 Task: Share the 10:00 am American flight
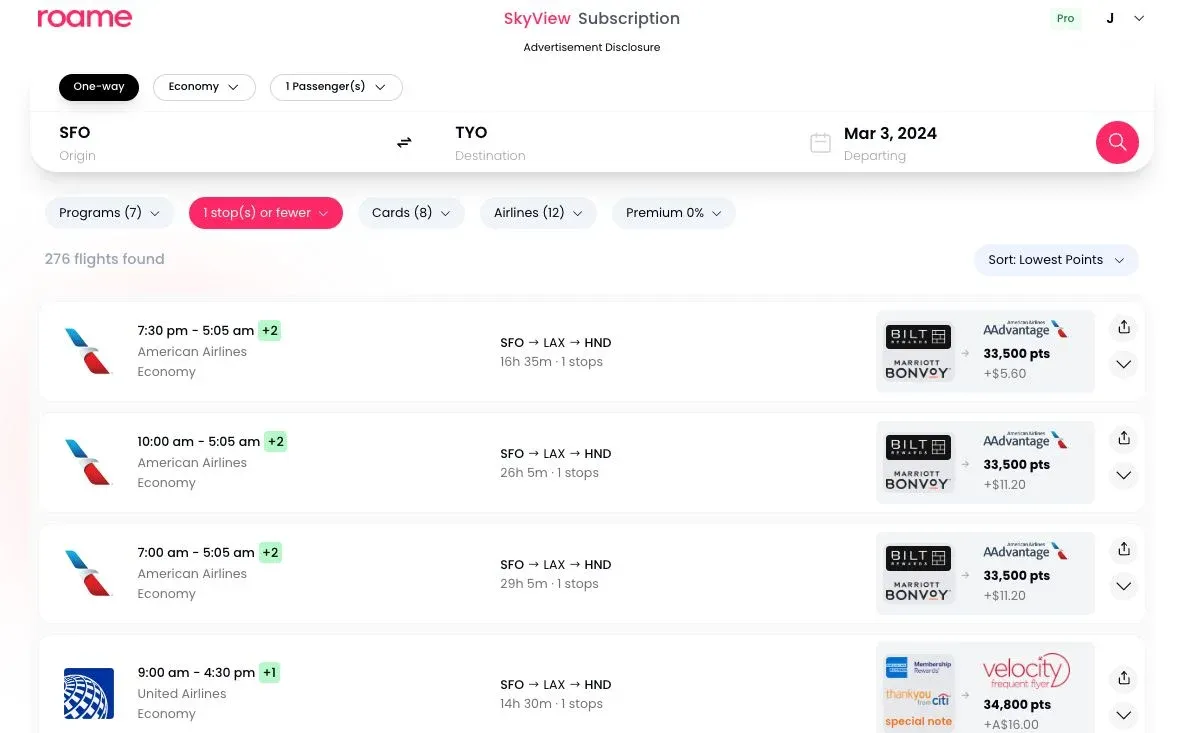[x=1124, y=438]
